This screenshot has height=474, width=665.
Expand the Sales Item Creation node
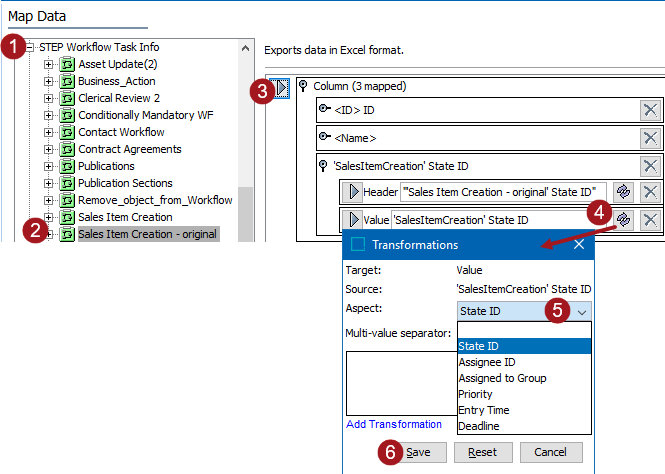[48, 217]
